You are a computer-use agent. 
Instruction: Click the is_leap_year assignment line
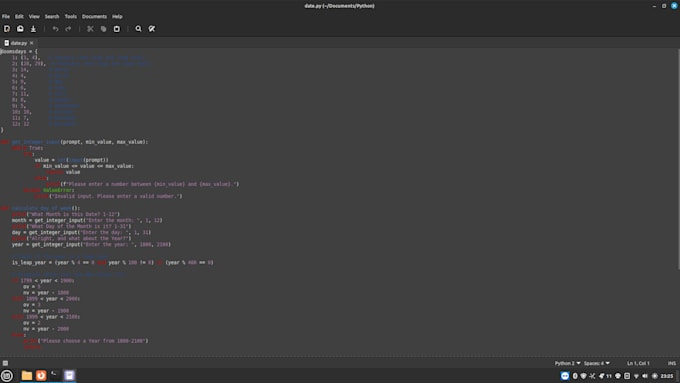coord(112,262)
